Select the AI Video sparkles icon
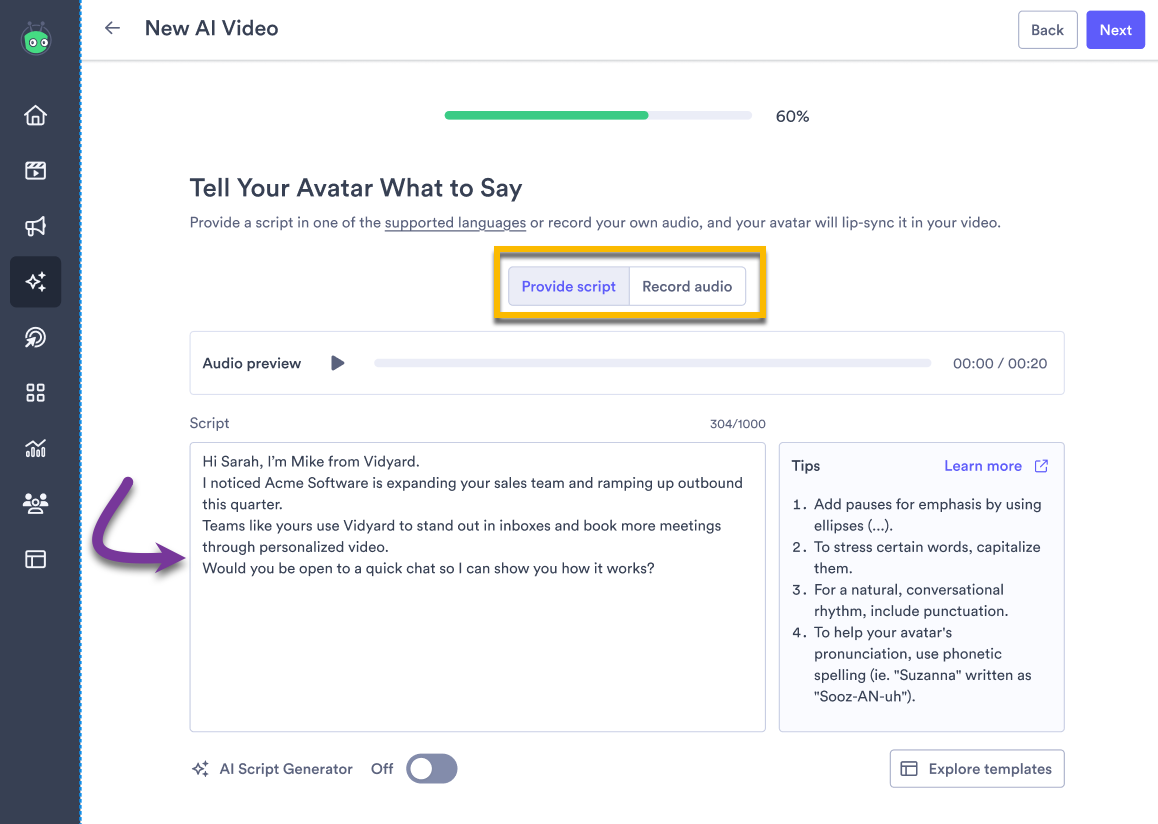Image resolution: width=1158 pixels, height=824 pixels. (35, 282)
